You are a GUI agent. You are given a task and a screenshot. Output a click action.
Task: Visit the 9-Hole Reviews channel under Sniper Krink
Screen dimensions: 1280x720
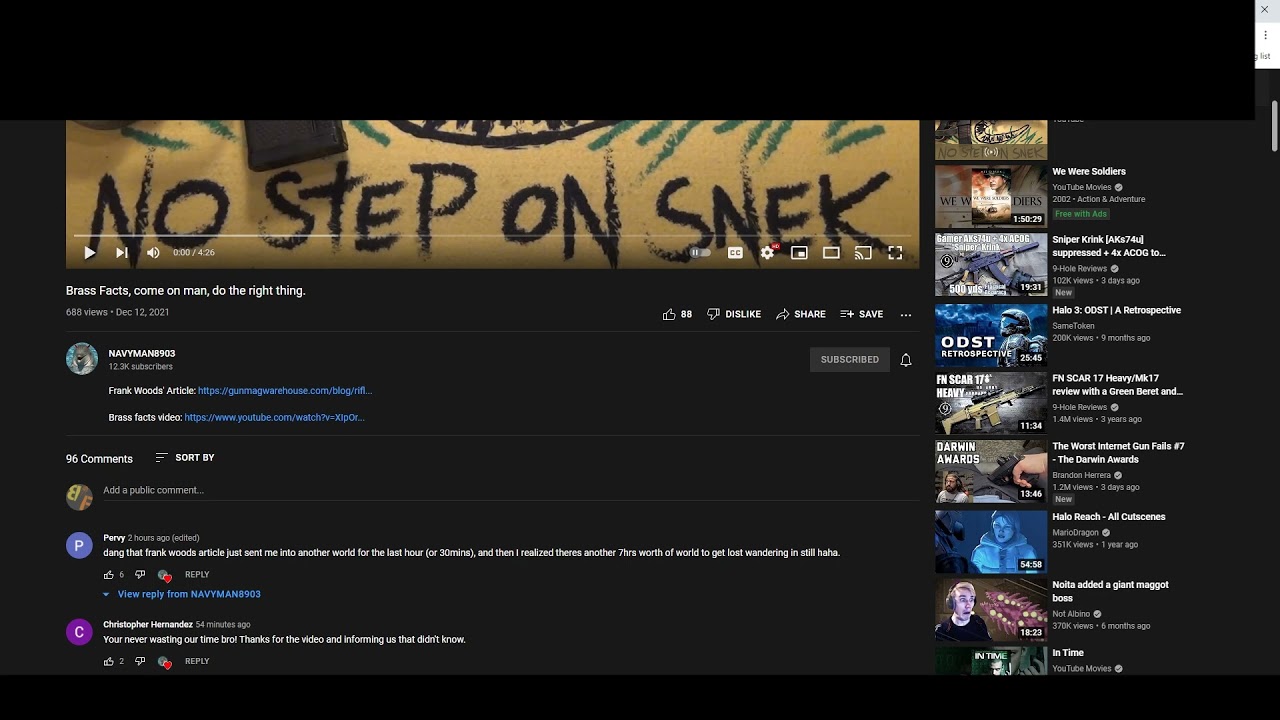click(1080, 269)
